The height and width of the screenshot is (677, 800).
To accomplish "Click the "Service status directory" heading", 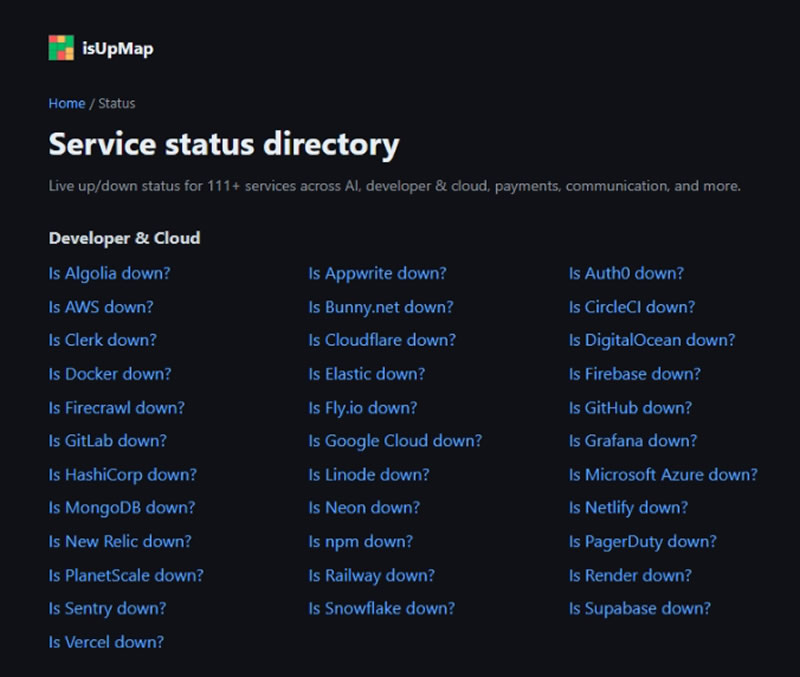I will (224, 144).
